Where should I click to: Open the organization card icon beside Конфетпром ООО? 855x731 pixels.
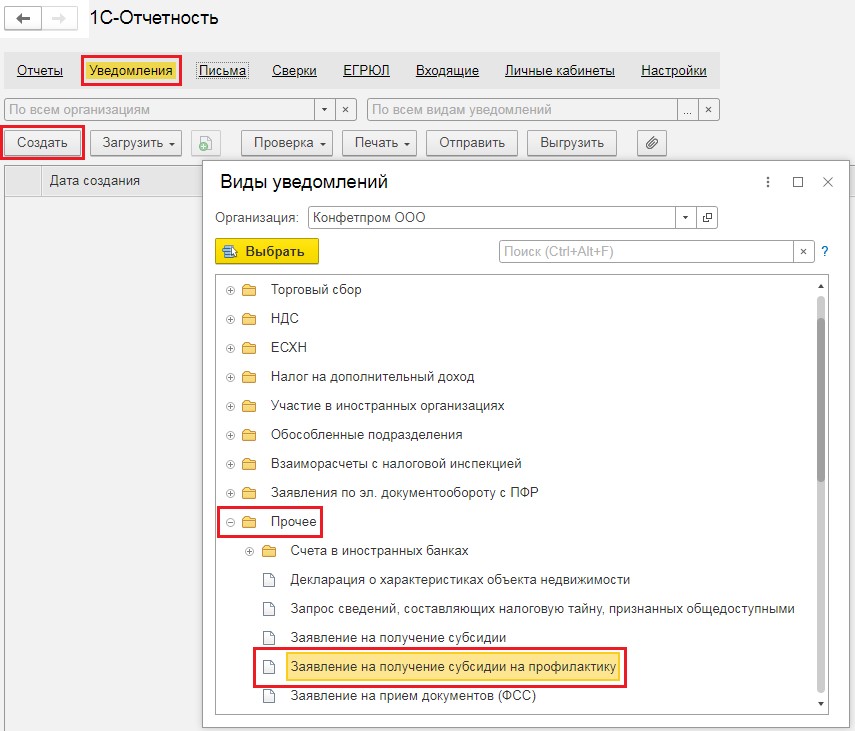coord(707,218)
